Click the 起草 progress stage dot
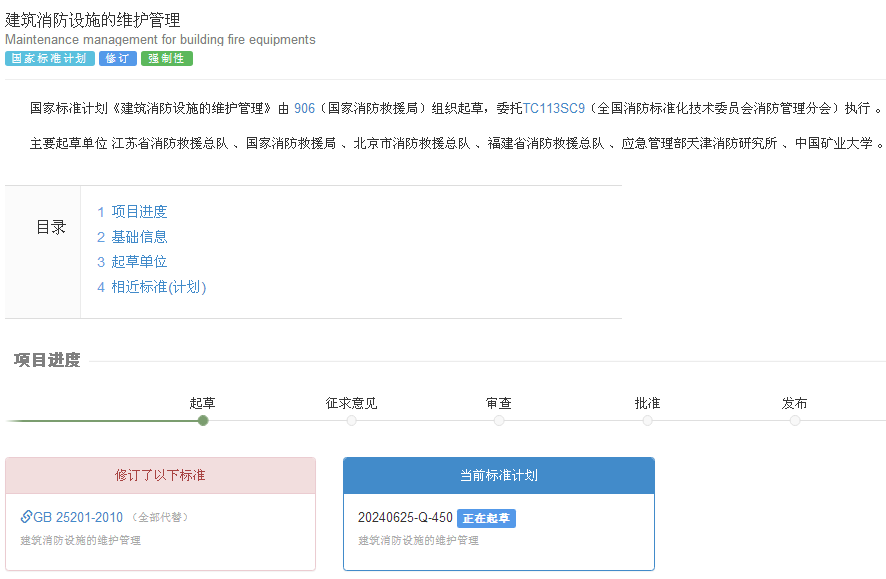This screenshot has width=886, height=579. click(x=203, y=421)
